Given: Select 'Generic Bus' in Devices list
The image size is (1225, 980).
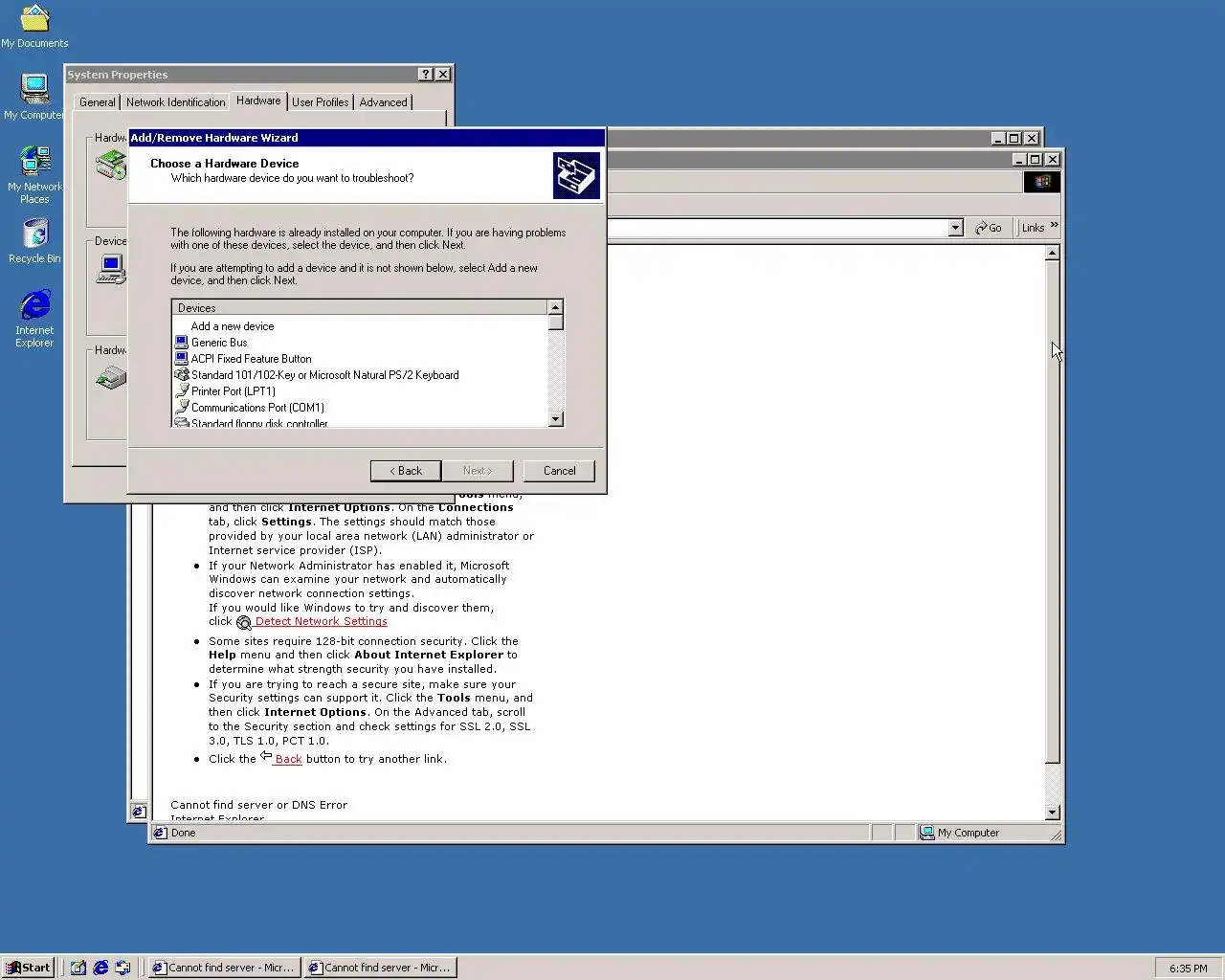Looking at the screenshot, I should [x=219, y=343].
